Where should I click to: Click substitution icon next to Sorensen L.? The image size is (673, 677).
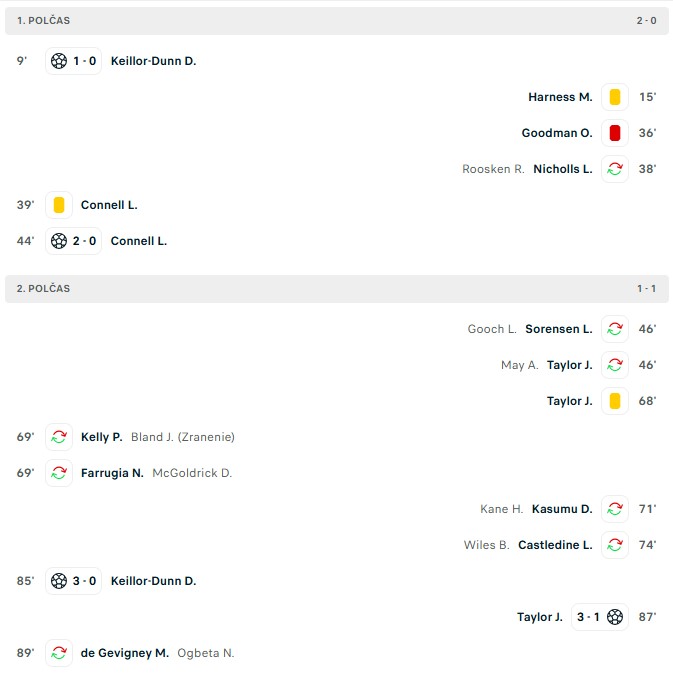tap(615, 329)
